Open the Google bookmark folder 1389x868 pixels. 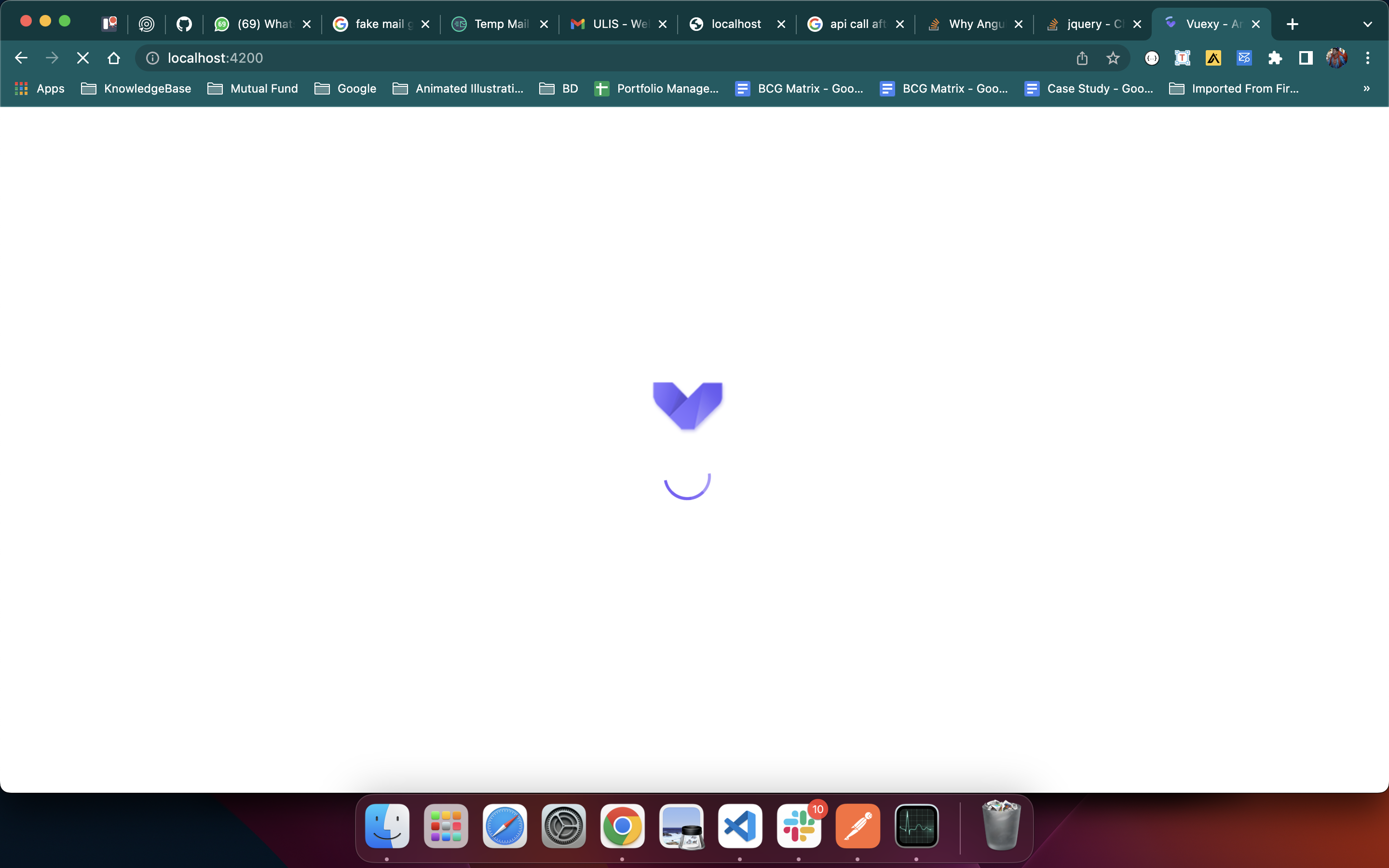(345, 88)
